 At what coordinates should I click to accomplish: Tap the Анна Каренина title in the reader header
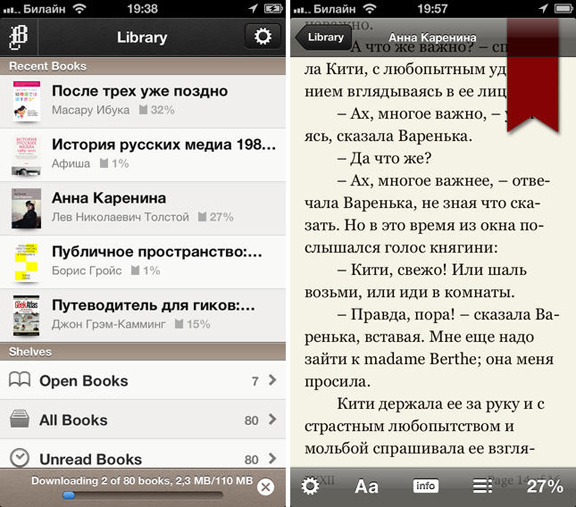(432, 37)
